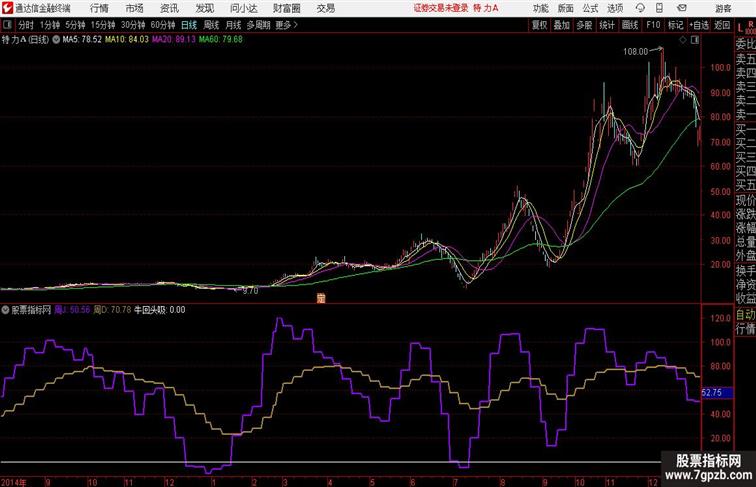This screenshot has height=487, width=756.
Task: Click the Tongdaxin app logo
Action: pos(7,8)
